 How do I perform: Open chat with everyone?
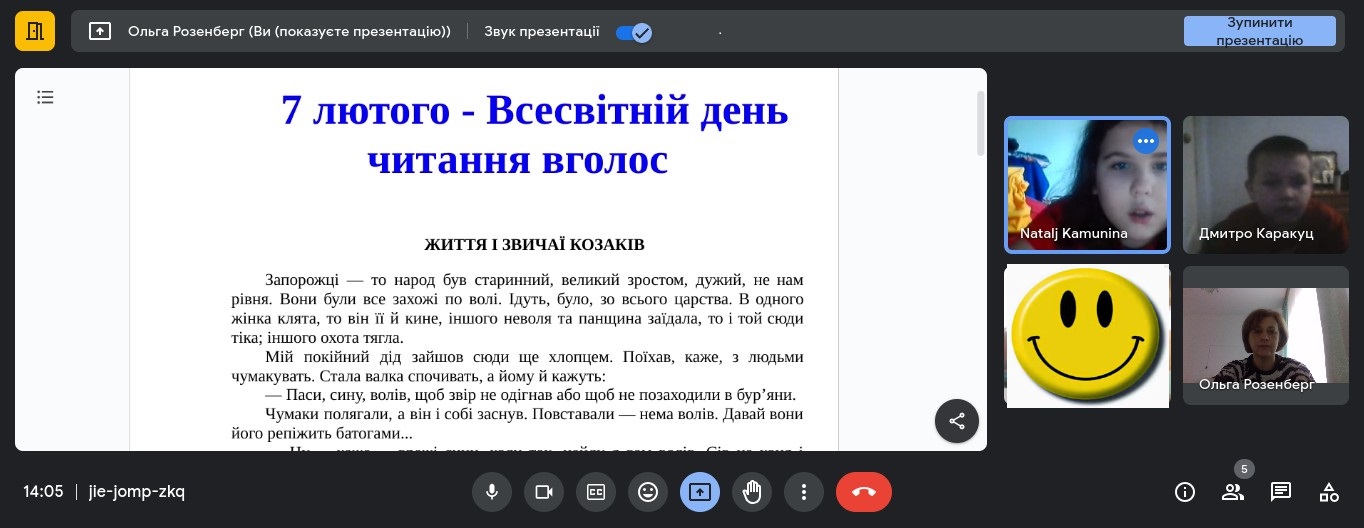click(1281, 492)
